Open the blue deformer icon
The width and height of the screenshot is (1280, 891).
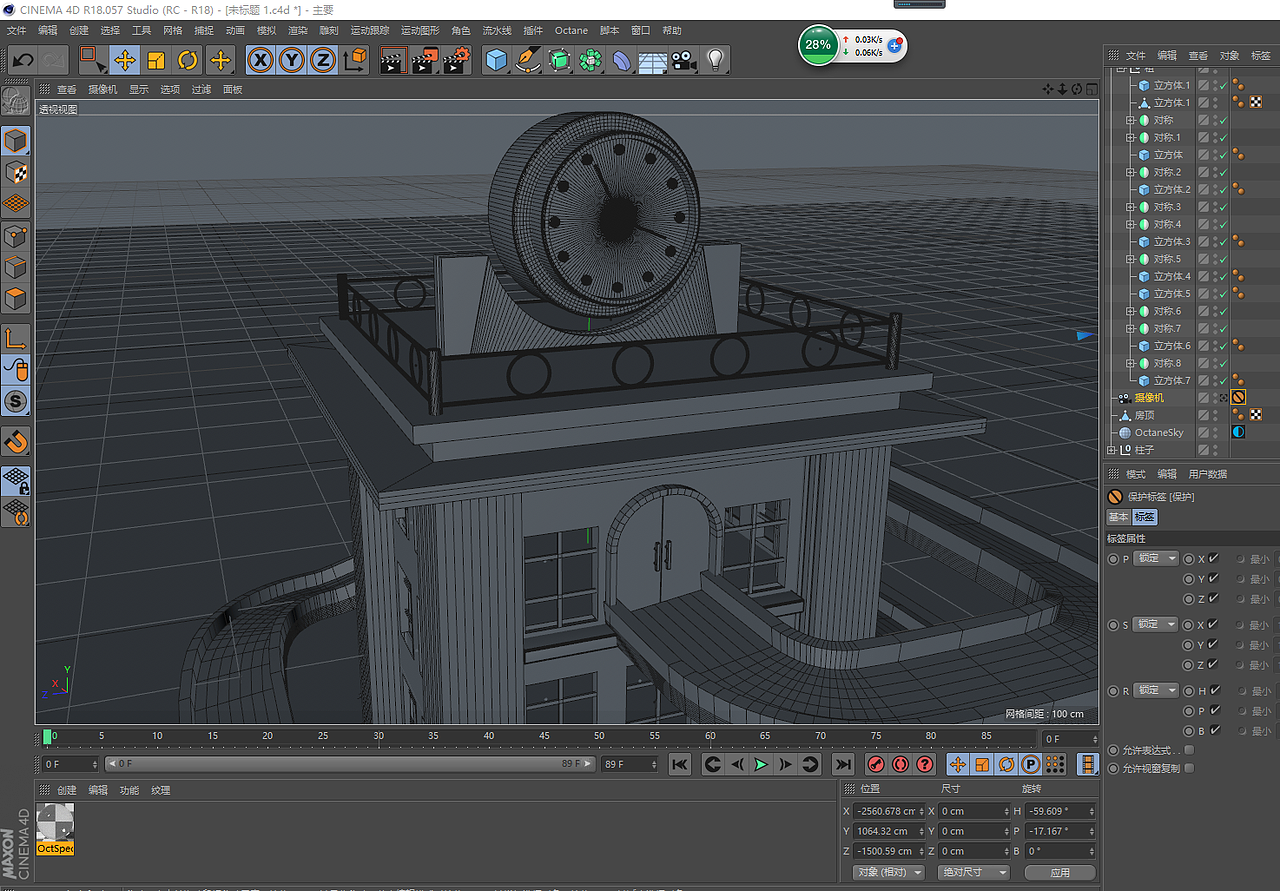coord(621,60)
